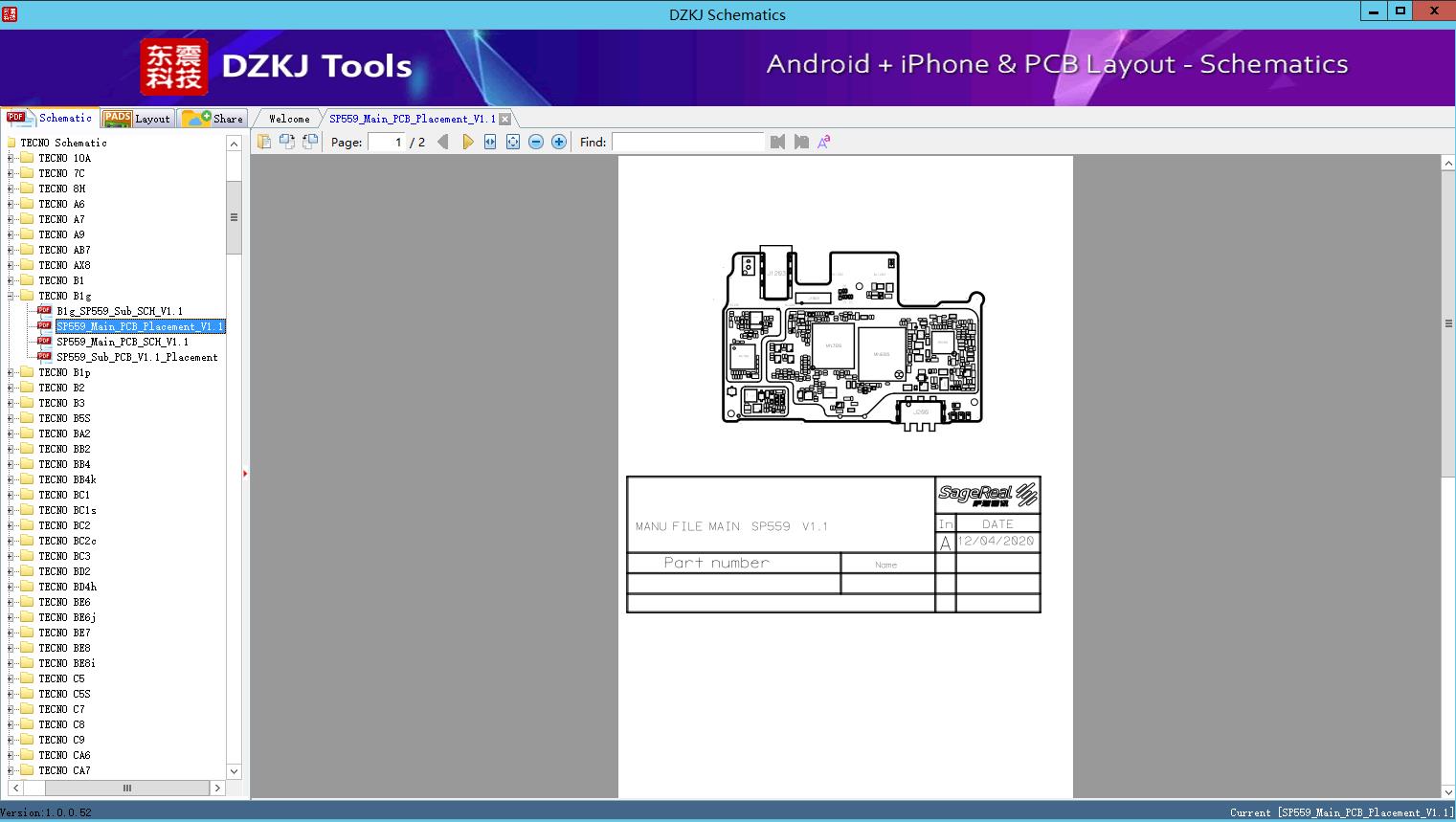Click the TECNO BA2 folder icon
This screenshot has height=822, width=1456.
[x=27, y=433]
